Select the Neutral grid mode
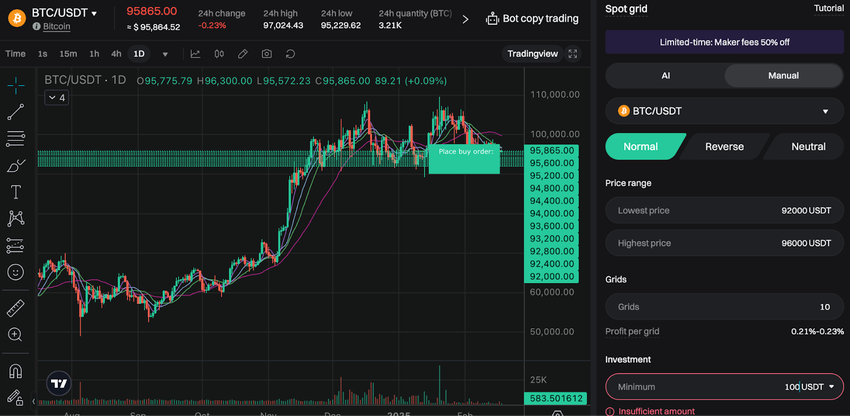Viewport: 850px width, 416px height. coord(808,146)
